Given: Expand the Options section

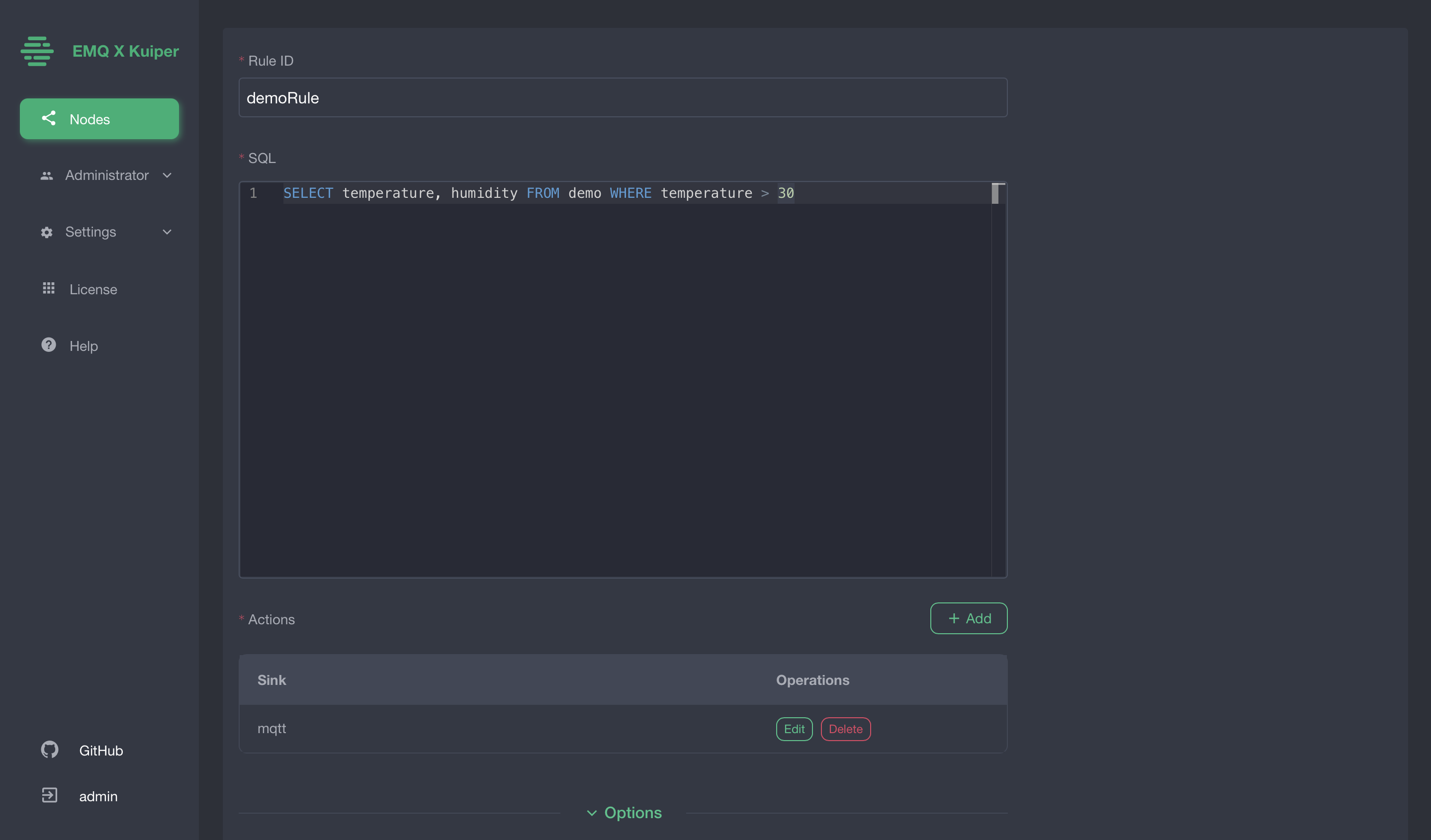Looking at the screenshot, I should 624,813.
